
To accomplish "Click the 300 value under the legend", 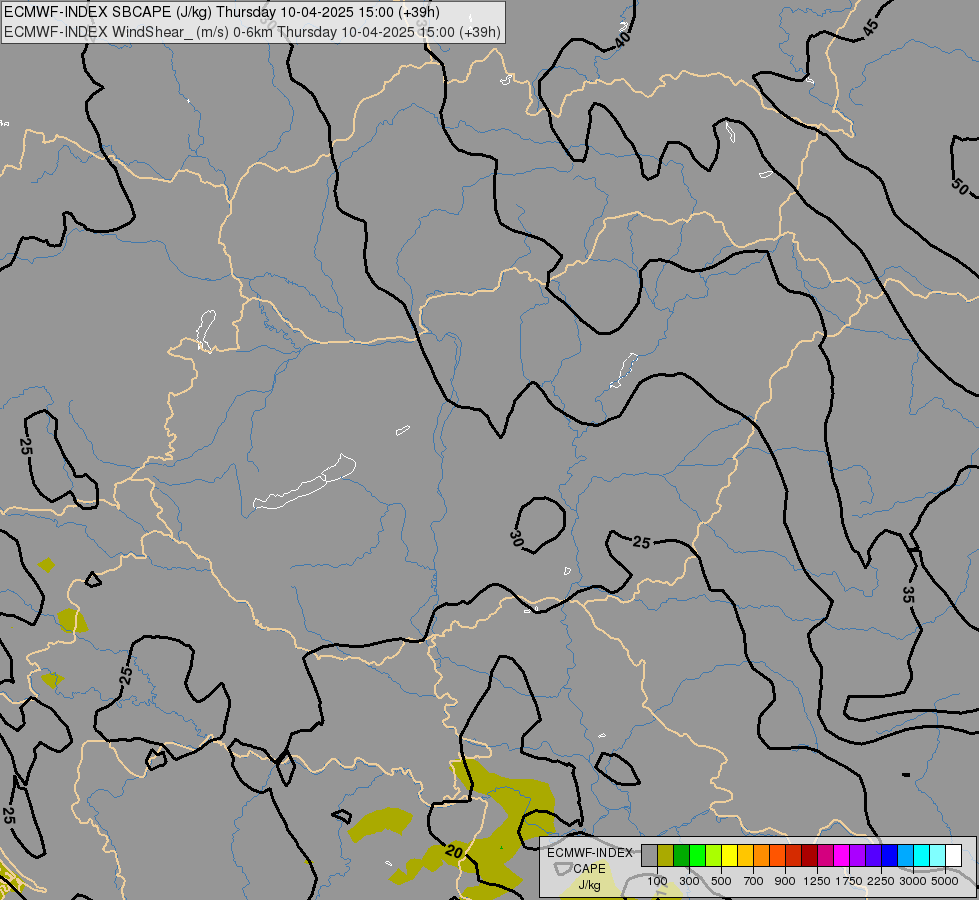I will point(689,881).
